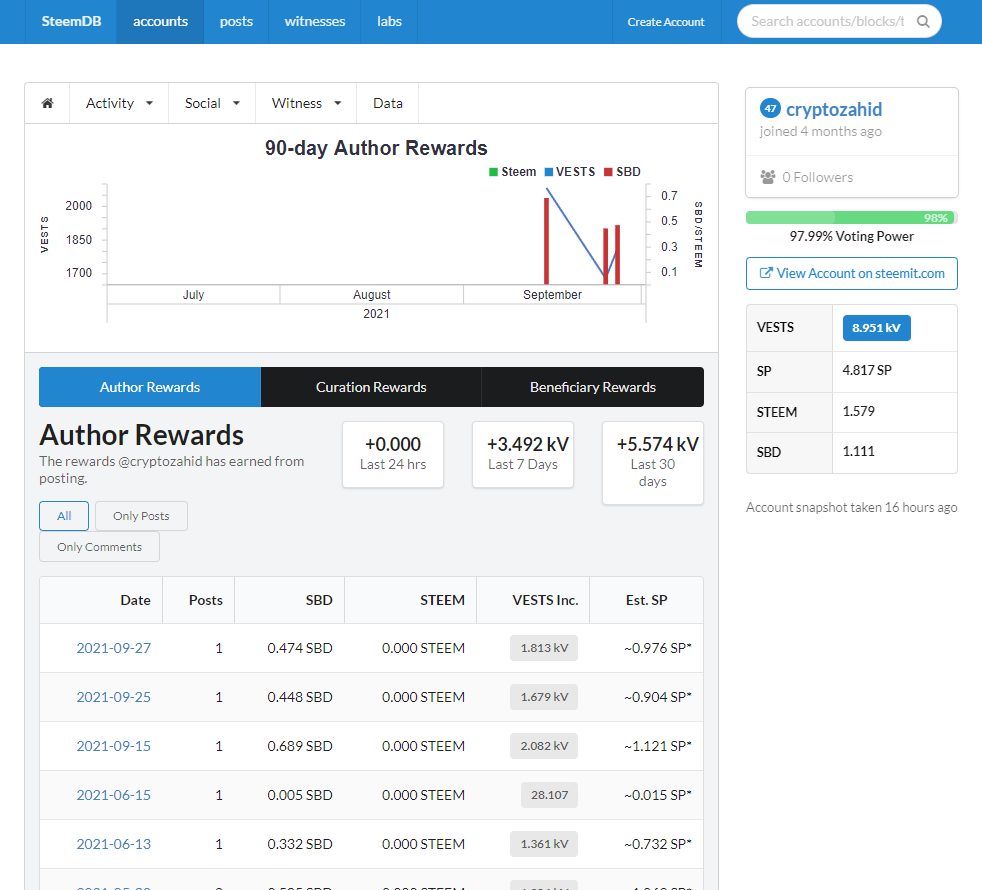Open witnesses in the top navigation
The width and height of the screenshot is (982, 890).
click(314, 21)
